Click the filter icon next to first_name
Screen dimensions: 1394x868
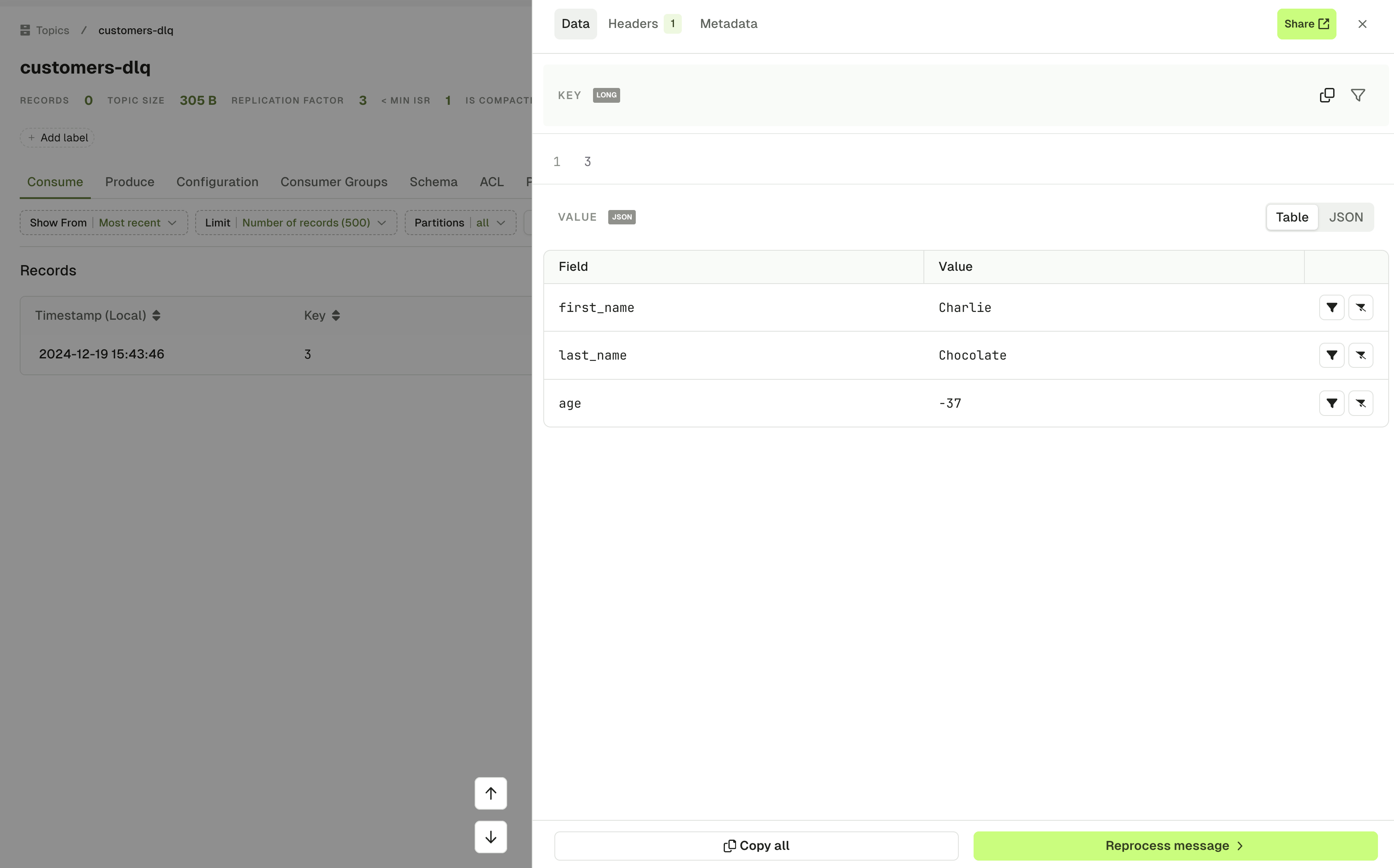1332,308
